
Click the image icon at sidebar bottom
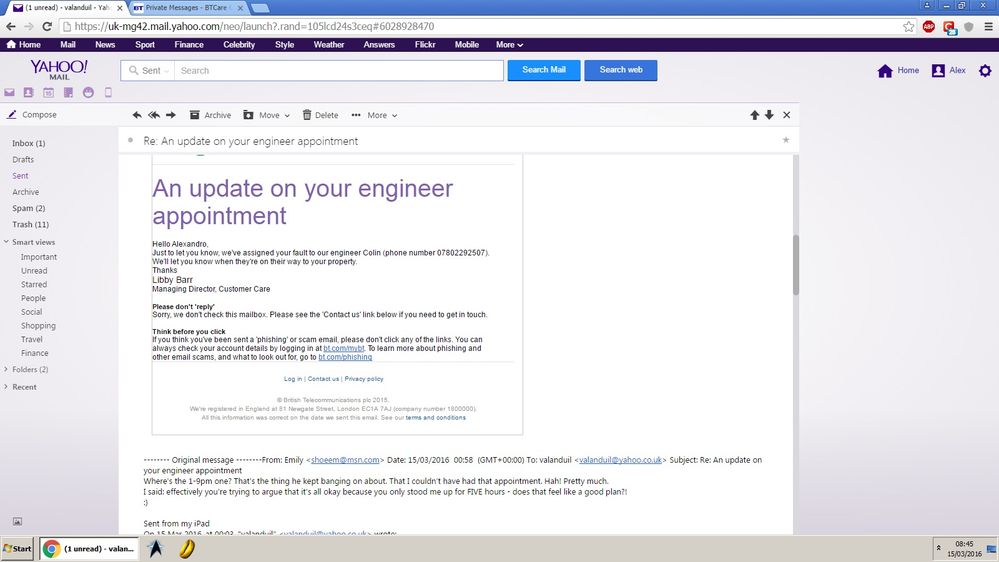click(x=17, y=521)
